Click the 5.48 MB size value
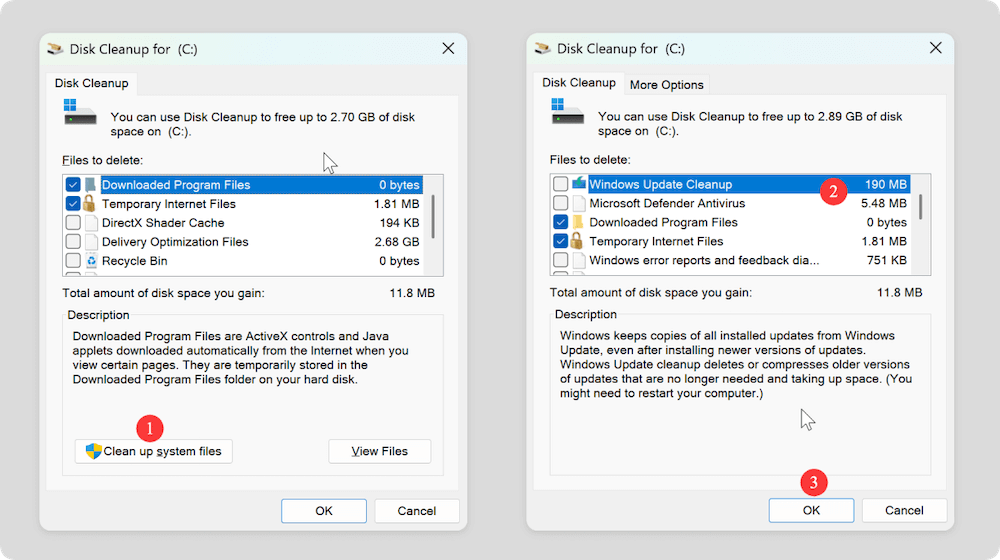Image resolution: width=1000 pixels, height=560 pixels. coord(884,203)
